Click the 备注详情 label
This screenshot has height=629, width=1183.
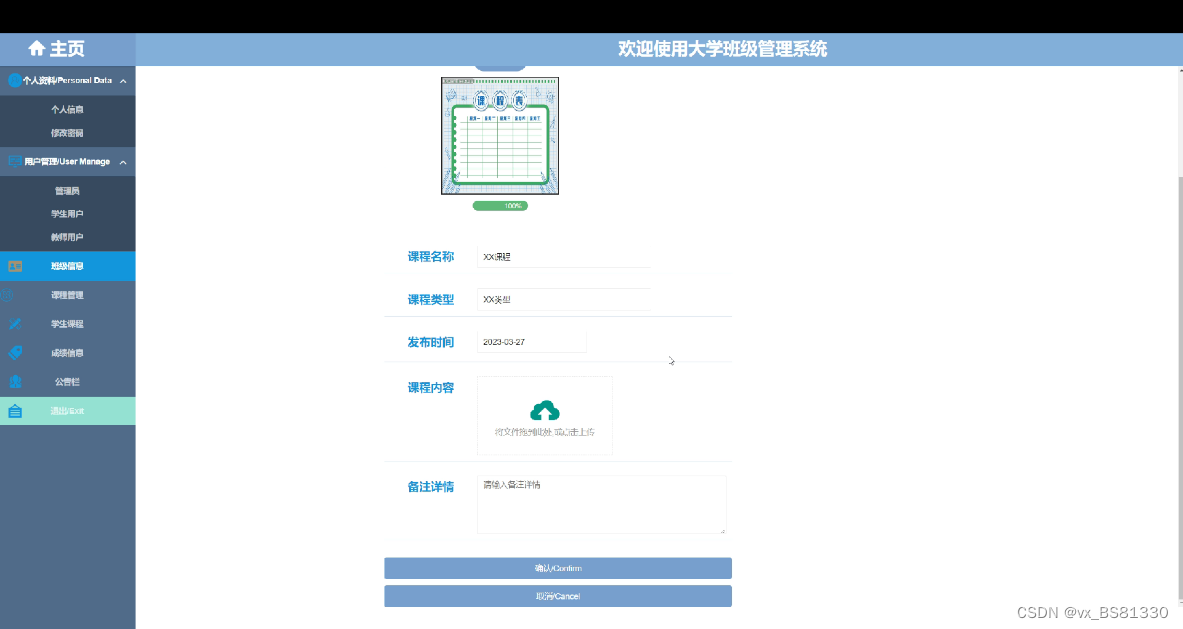[431, 486]
